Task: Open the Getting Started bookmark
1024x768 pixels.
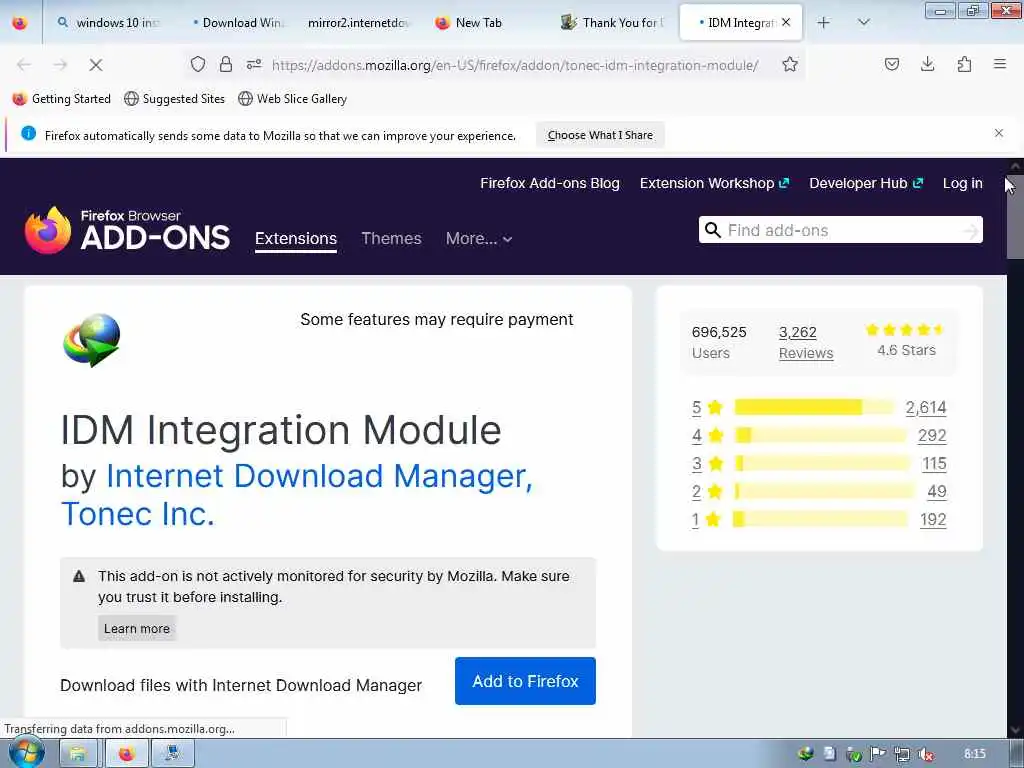Action: [x=62, y=99]
